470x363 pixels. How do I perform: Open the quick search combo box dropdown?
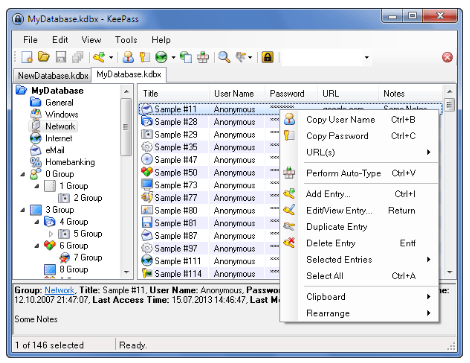pyautogui.click(x=367, y=57)
